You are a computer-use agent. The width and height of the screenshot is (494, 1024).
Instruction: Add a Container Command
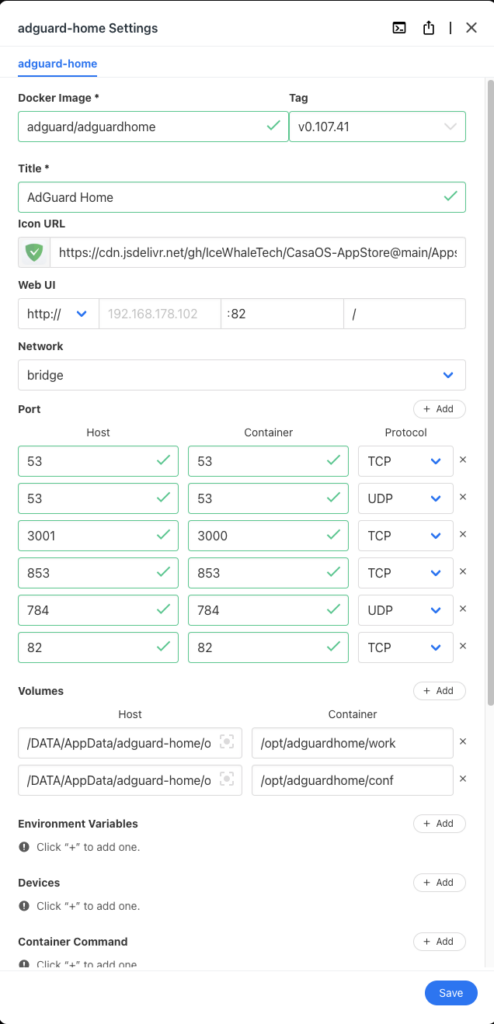[439, 942]
